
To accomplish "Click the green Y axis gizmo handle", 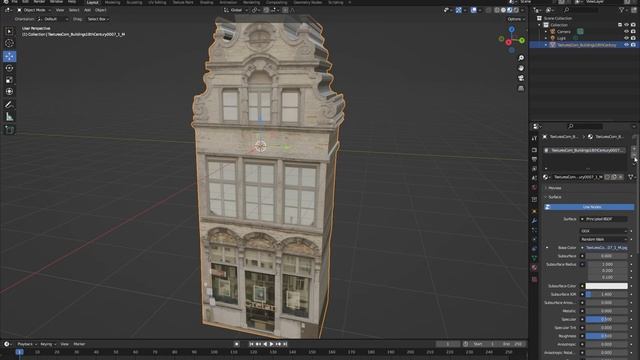I will [x=522, y=40].
